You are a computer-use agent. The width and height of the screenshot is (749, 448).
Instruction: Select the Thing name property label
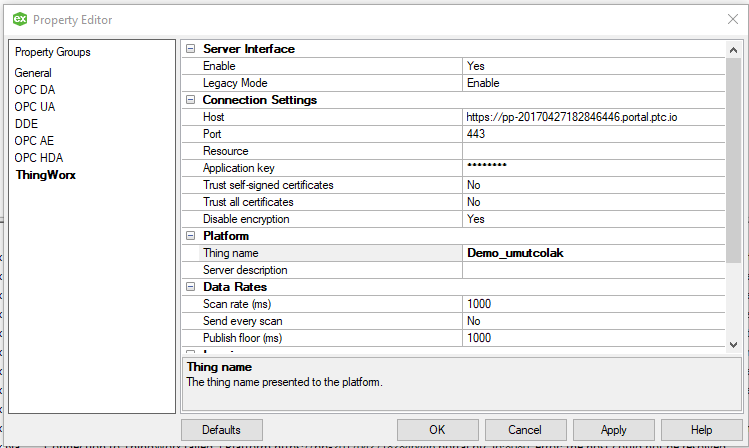231,253
